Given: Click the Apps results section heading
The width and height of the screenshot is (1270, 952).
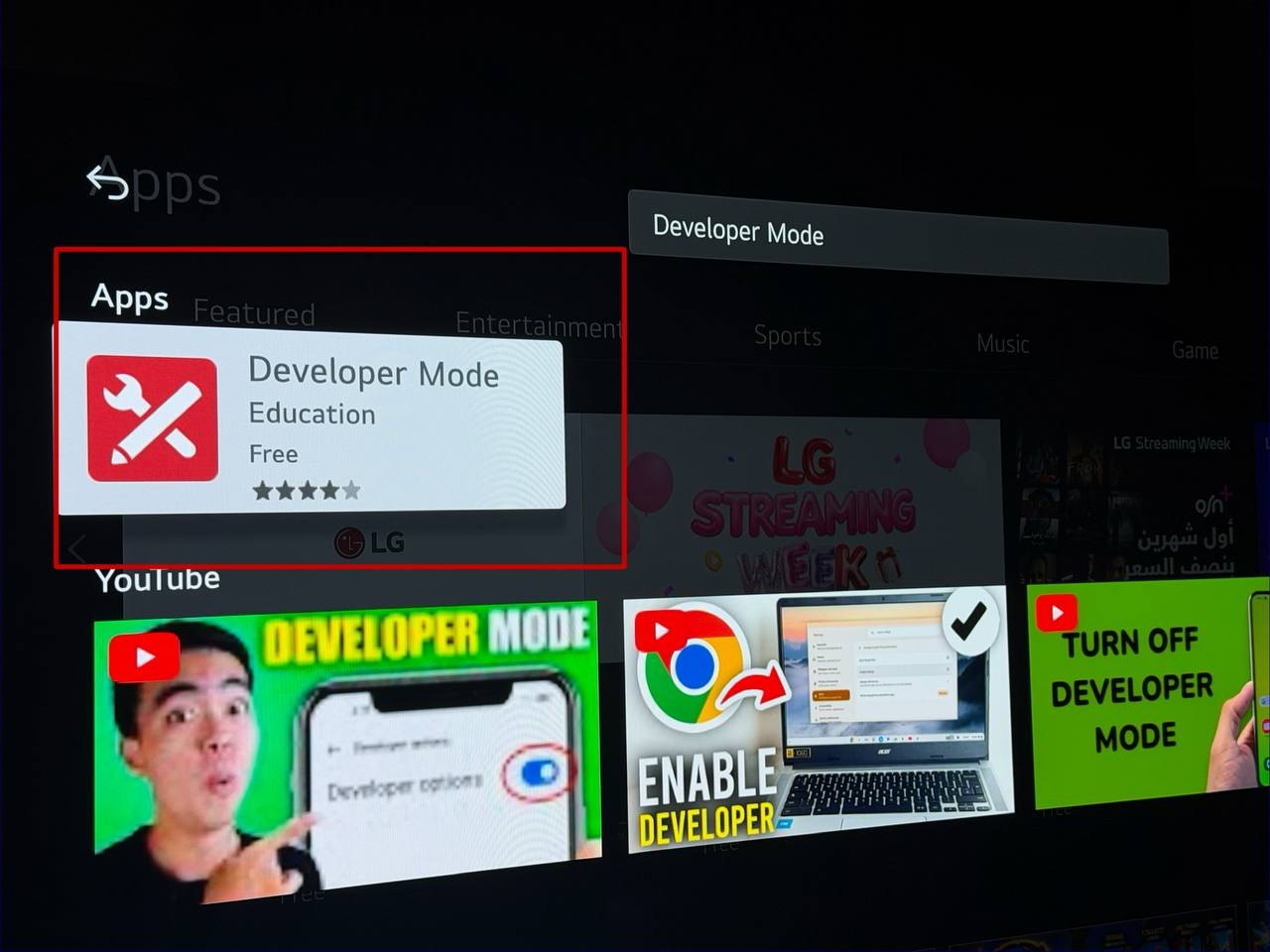Looking at the screenshot, I should click(x=130, y=297).
